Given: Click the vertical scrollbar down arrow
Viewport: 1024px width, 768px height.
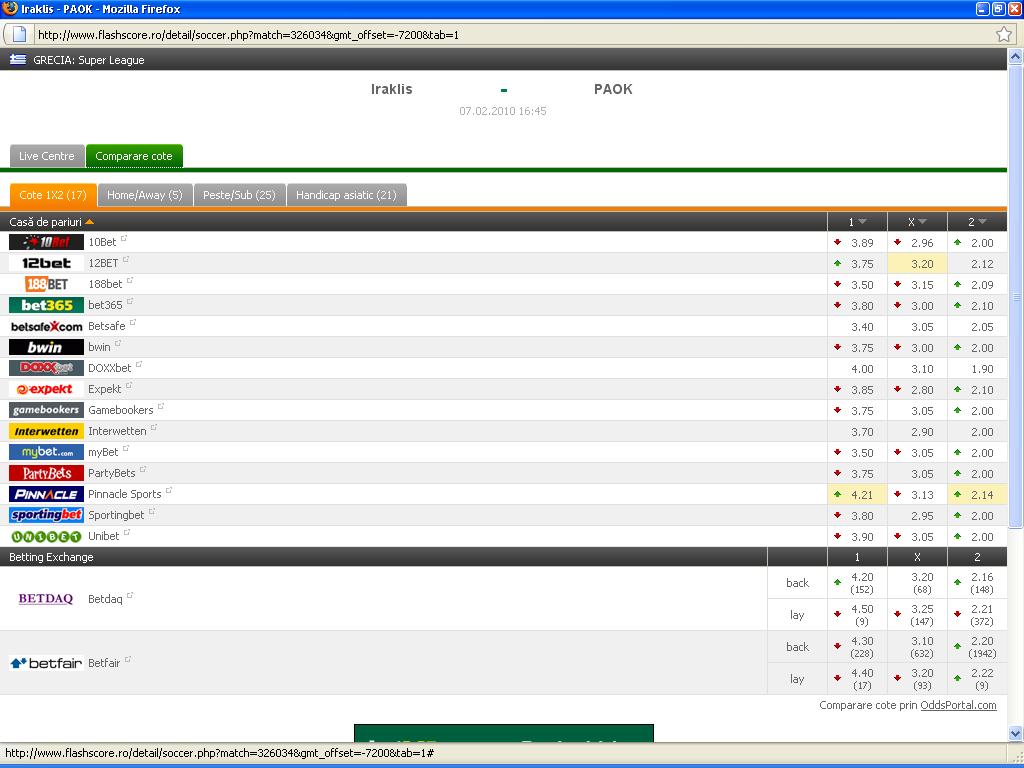Looking at the screenshot, I should pos(1016,733).
